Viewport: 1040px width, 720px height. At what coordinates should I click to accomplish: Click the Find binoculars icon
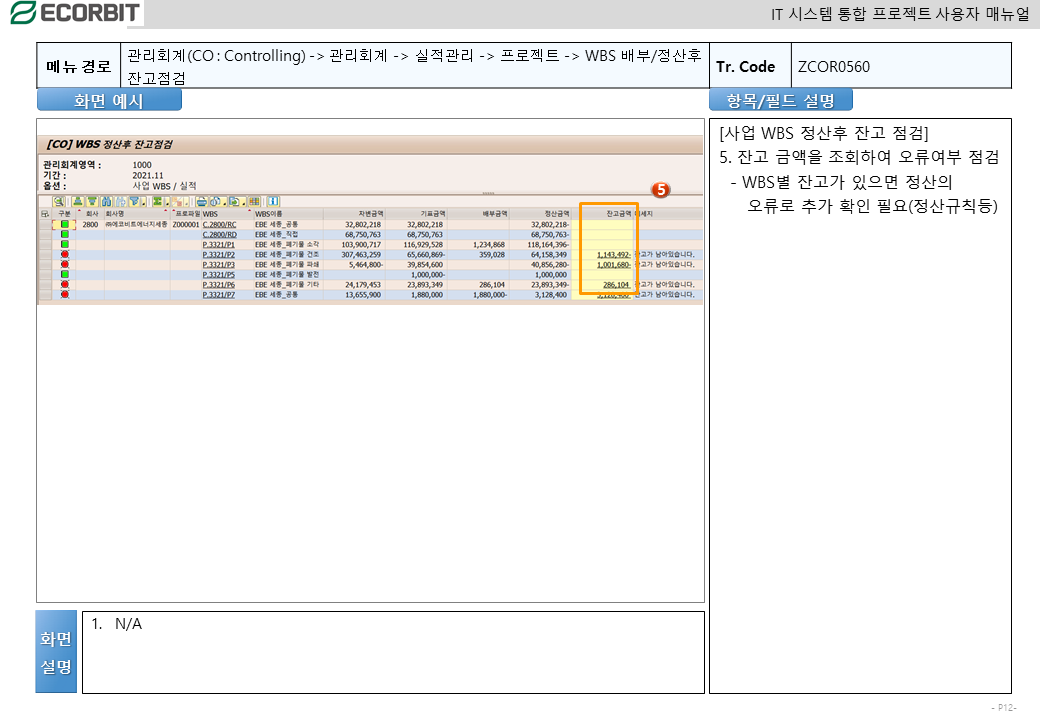(x=106, y=201)
